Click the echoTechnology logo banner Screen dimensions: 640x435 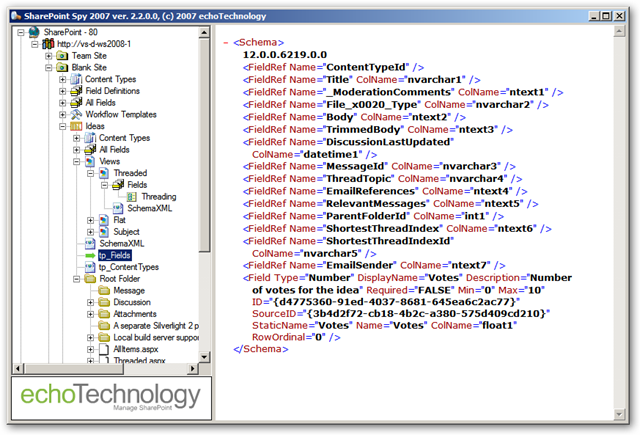[x=111, y=398]
